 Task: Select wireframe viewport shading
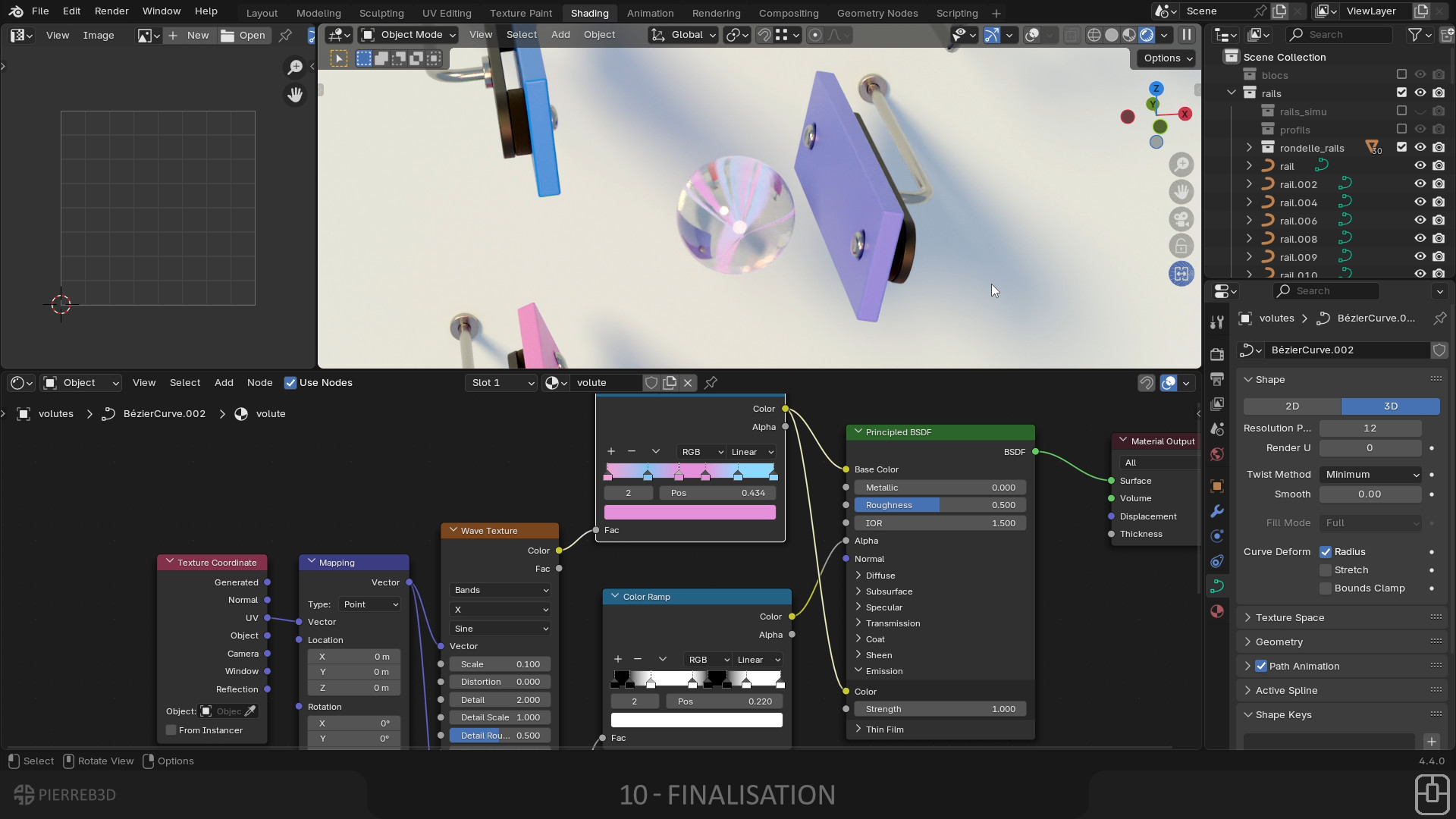1094,35
